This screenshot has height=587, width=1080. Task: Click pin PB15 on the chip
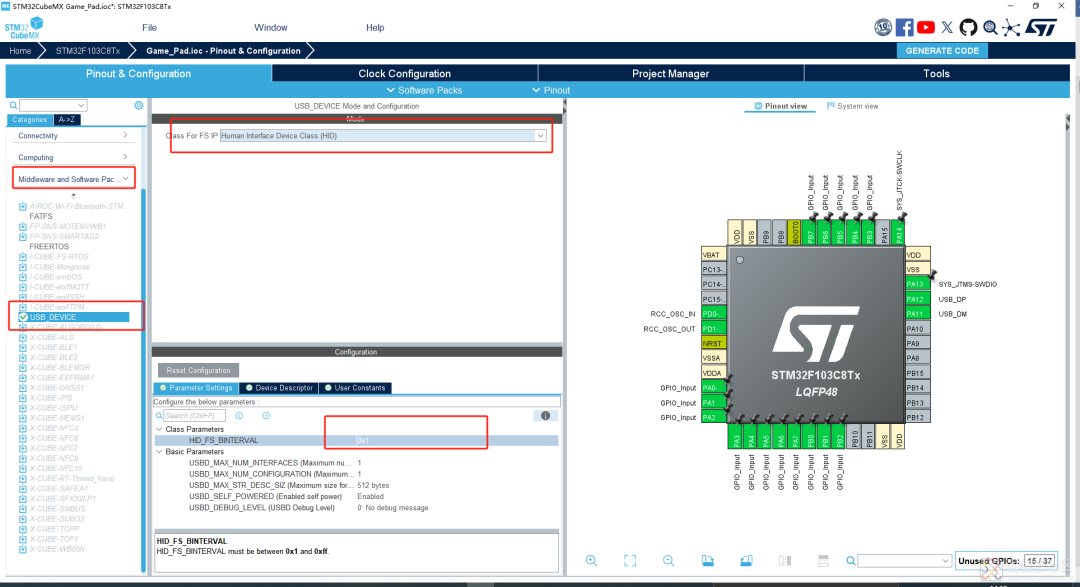[x=917, y=373]
